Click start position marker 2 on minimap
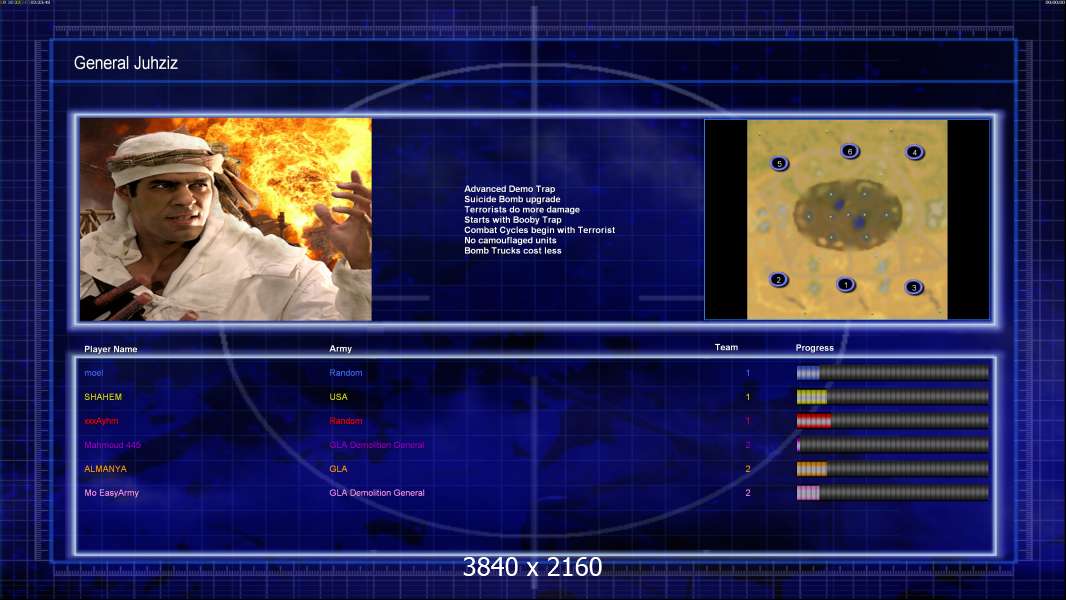Image resolution: width=1066 pixels, height=600 pixels. 778,279
